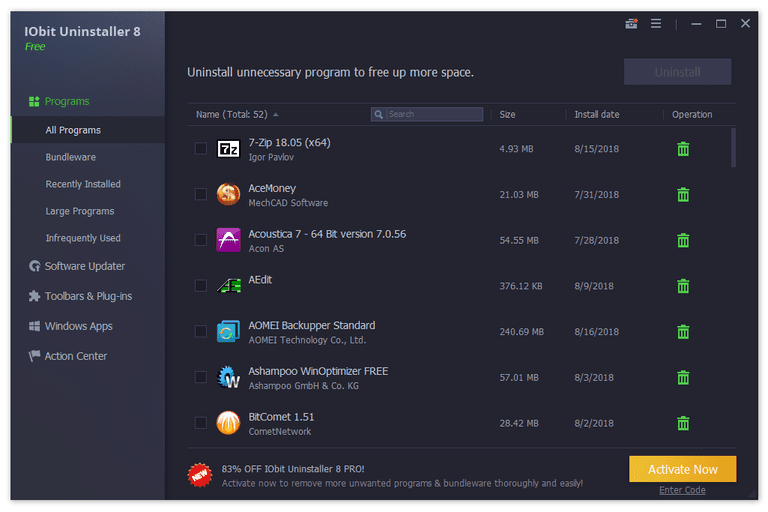Image resolution: width=768 pixels, height=512 pixels.
Task: Sort by Size column header
Action: (x=507, y=115)
